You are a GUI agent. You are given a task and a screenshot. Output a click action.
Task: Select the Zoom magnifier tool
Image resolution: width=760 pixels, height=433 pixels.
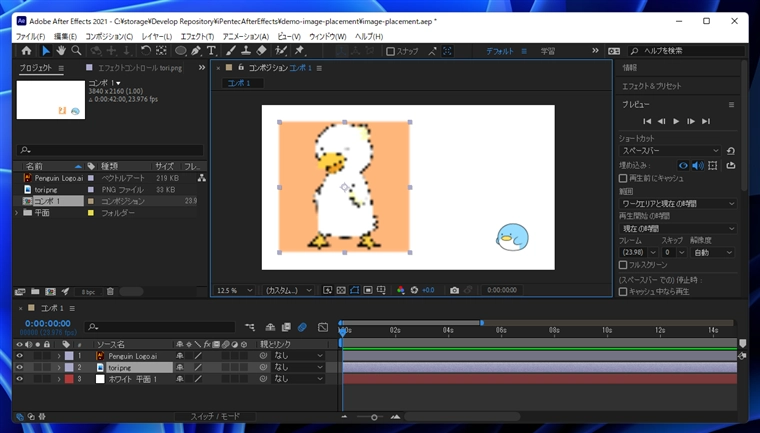tap(76, 50)
